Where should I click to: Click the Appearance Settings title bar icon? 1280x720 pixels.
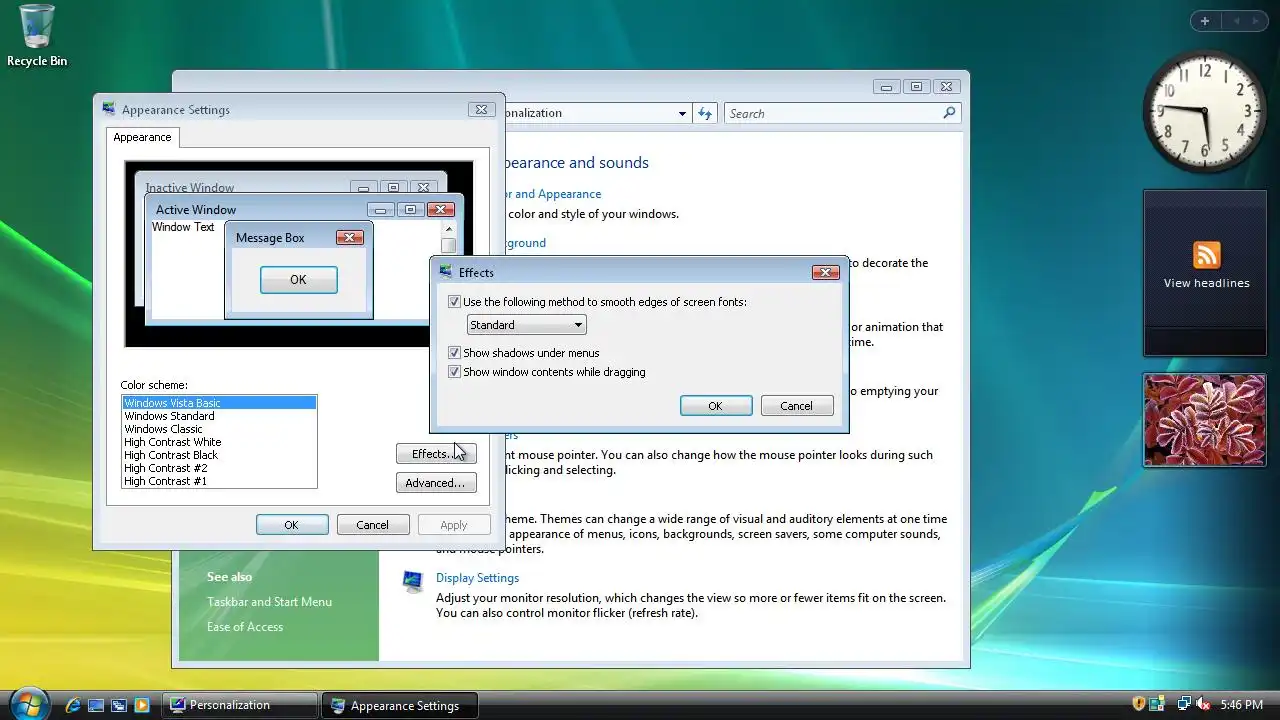(x=108, y=109)
